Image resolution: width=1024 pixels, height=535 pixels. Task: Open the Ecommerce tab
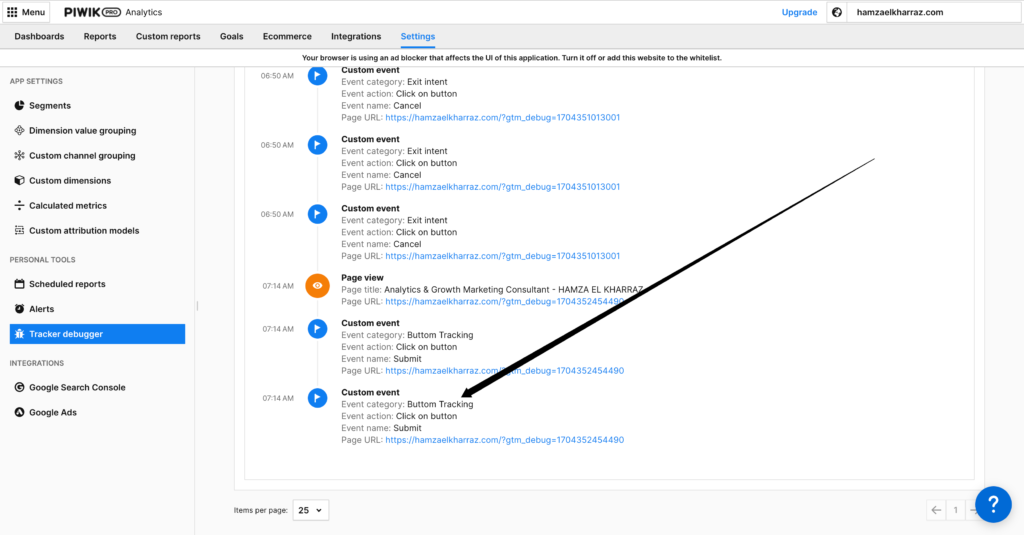tap(287, 37)
